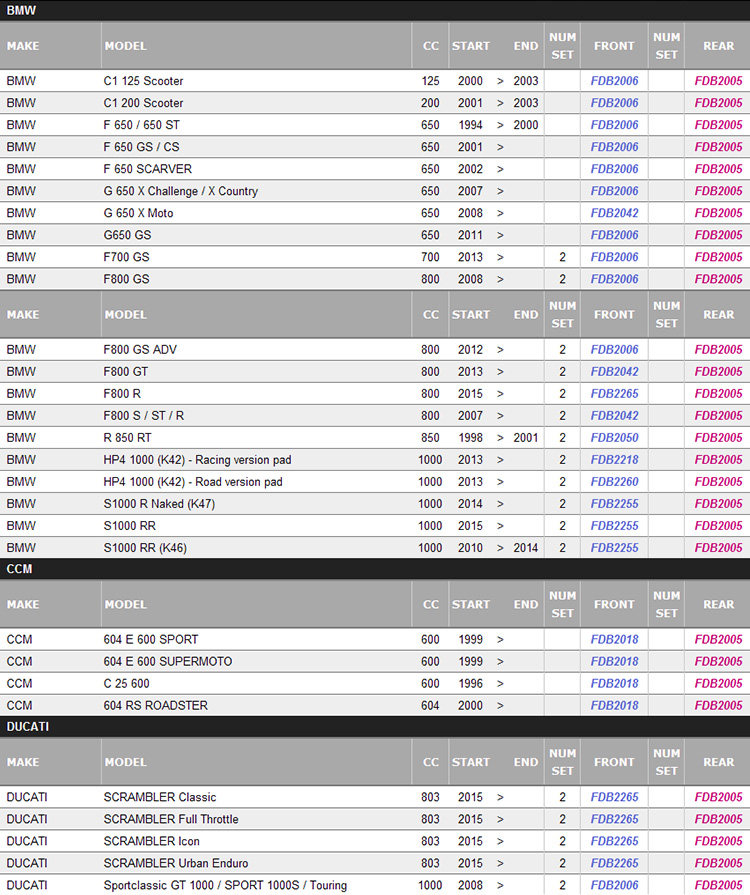Open rear pad FDB2005 for BMW C1 125 Scooter

coord(718,81)
